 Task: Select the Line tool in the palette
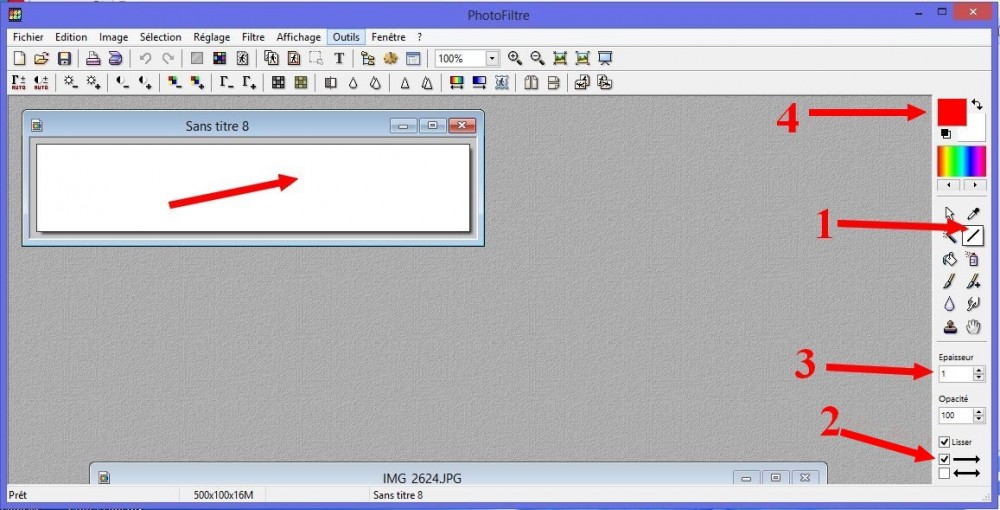(x=973, y=236)
